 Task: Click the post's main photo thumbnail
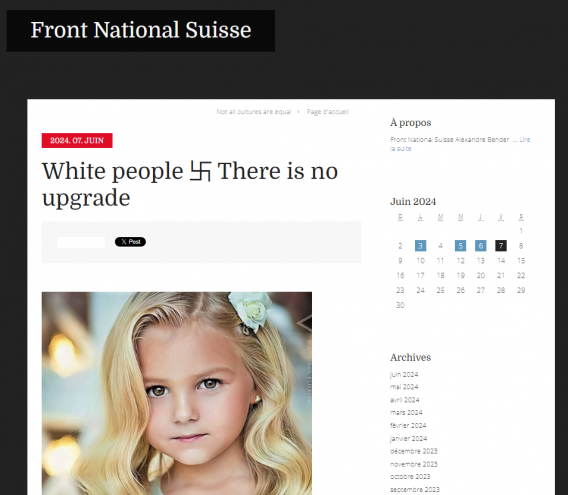(x=177, y=393)
